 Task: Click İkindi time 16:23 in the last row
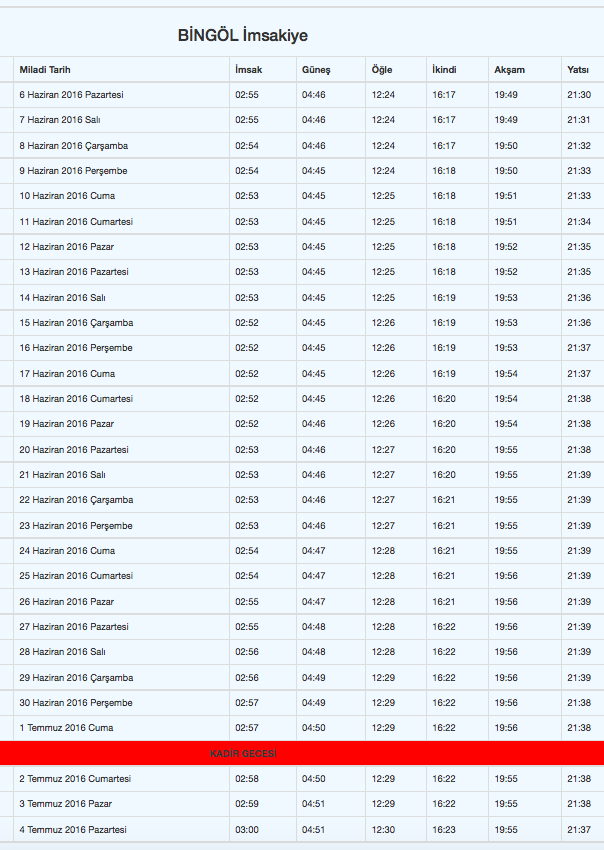coord(444,830)
